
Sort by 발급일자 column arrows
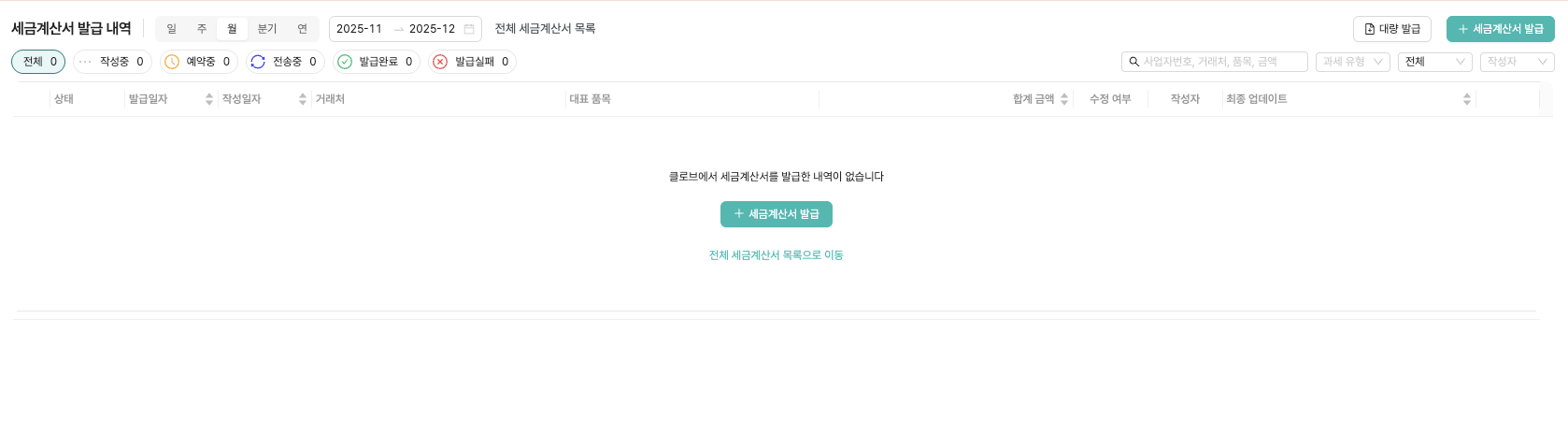click(209, 99)
